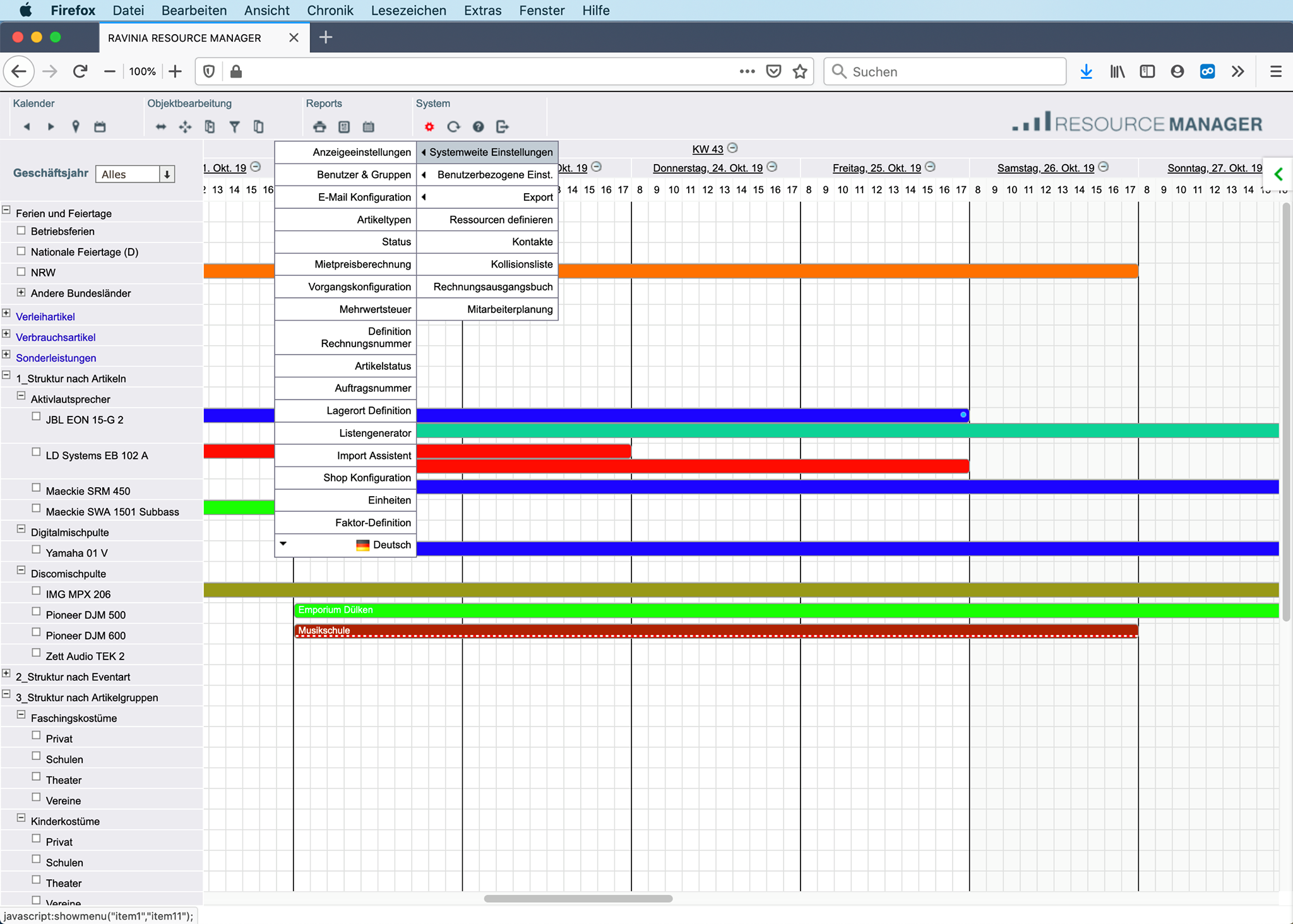1293x924 pixels.
Task: Open the red settings gear icon
Action: coord(429,127)
